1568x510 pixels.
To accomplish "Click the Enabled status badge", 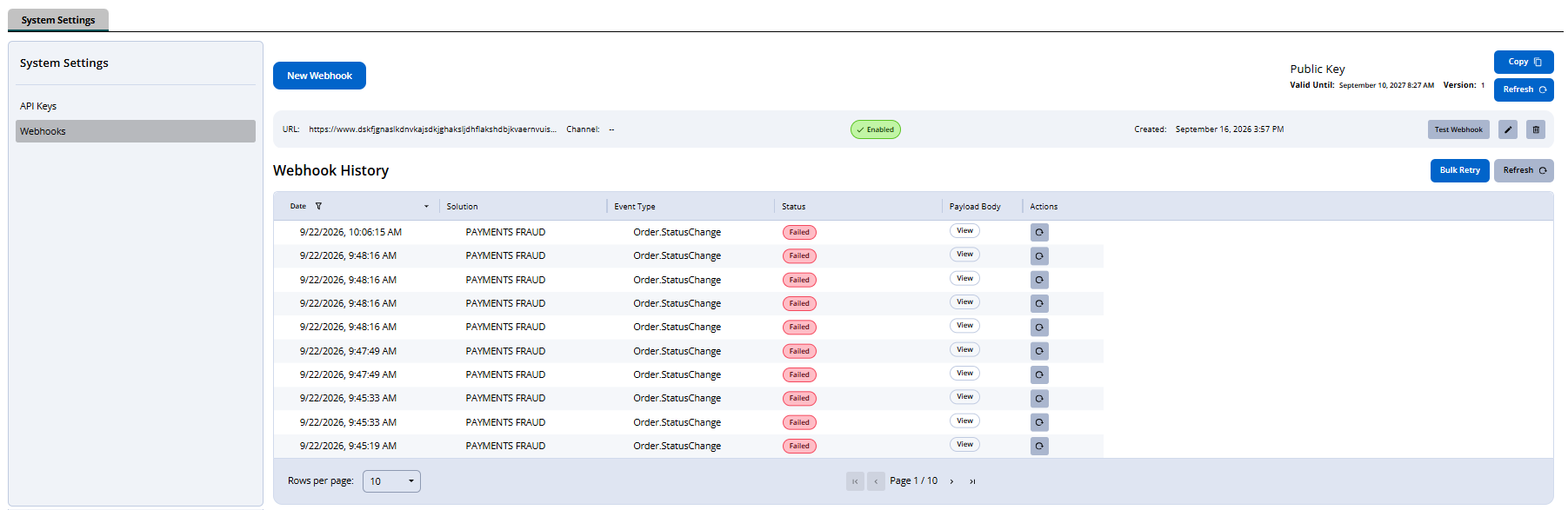I will 875,129.
